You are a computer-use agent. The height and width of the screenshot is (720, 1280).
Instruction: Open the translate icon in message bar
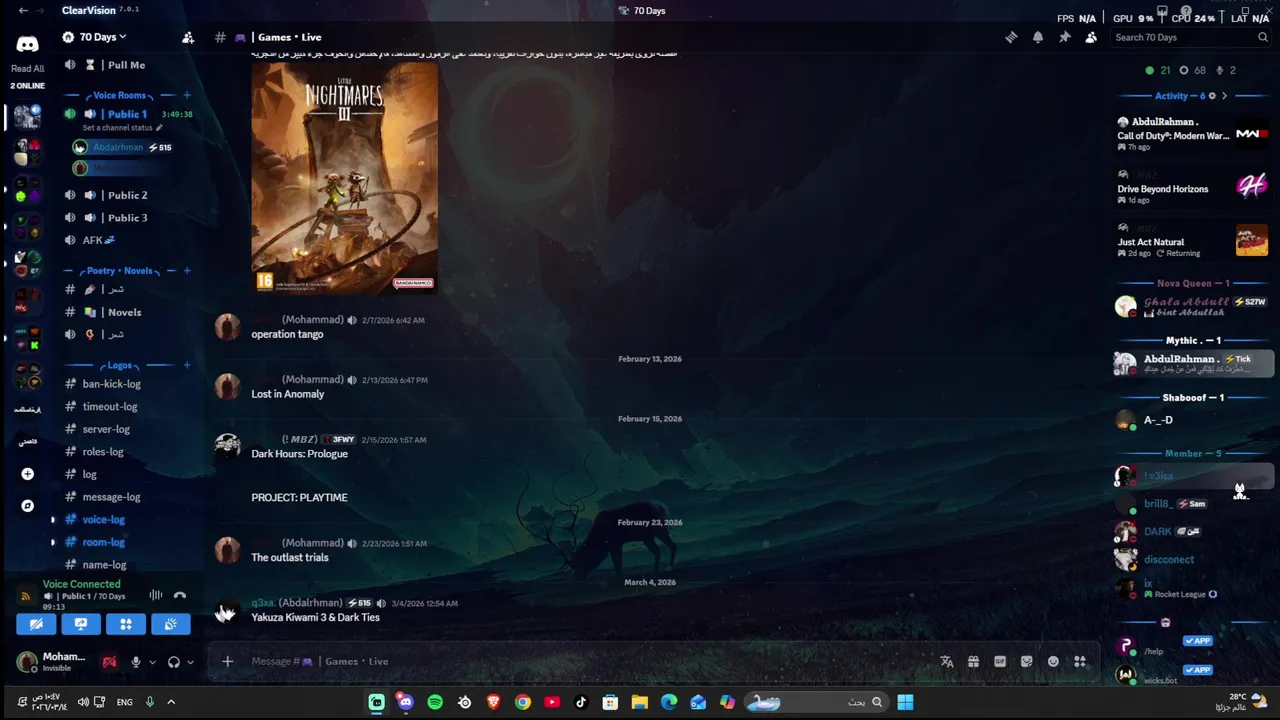pos(947,661)
